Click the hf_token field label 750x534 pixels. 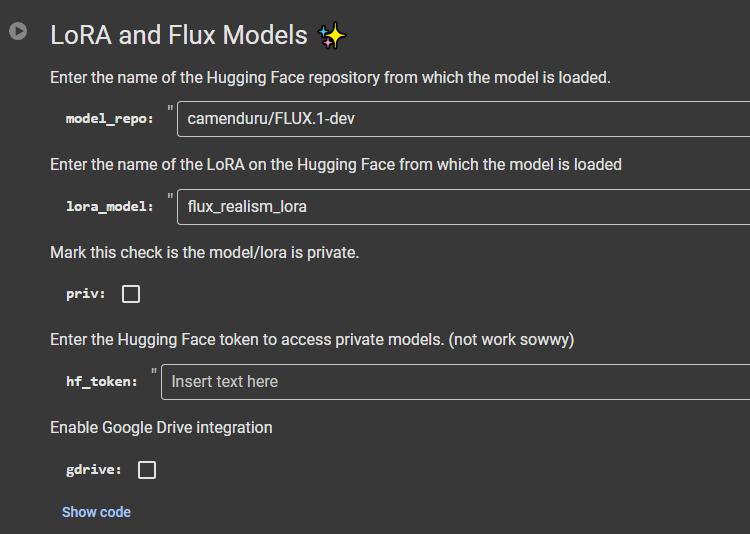(x=102, y=382)
